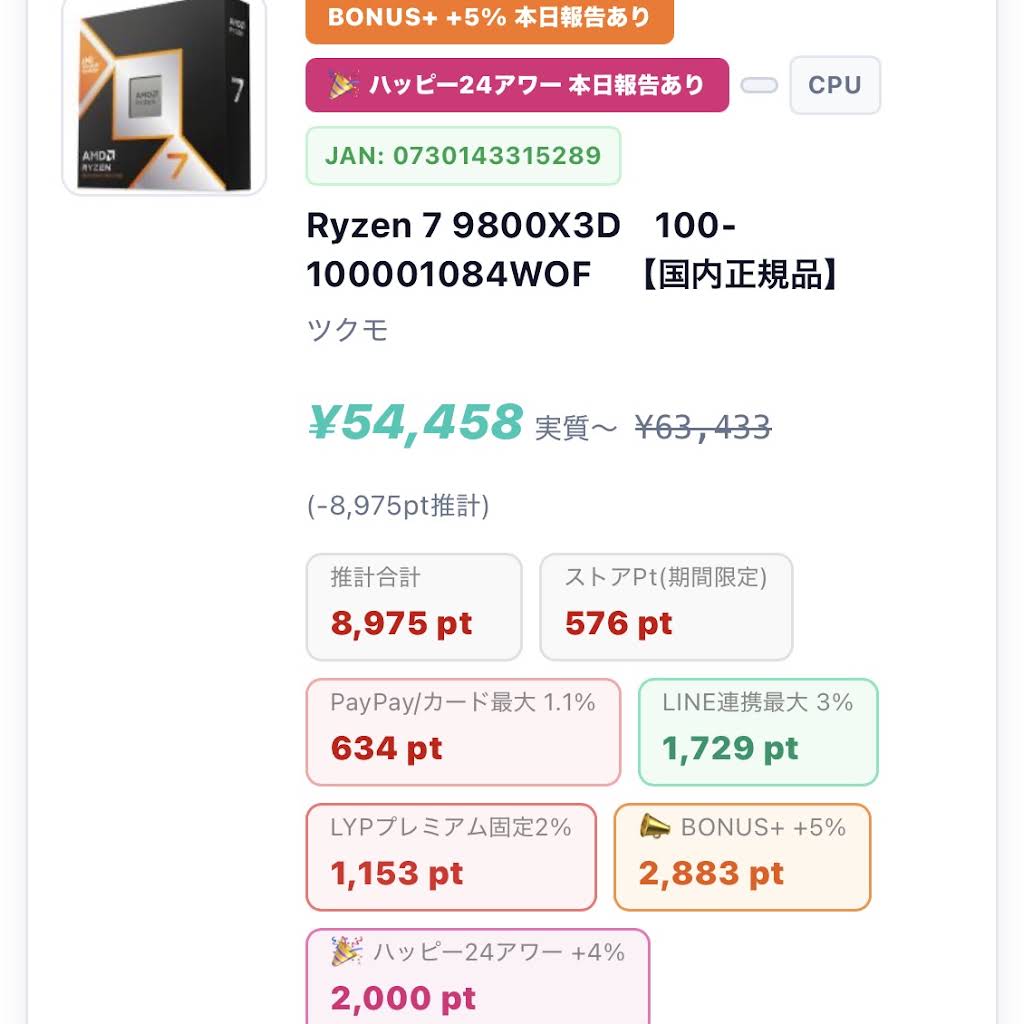
Task: Click the ツクモ store name
Action: [347, 330]
